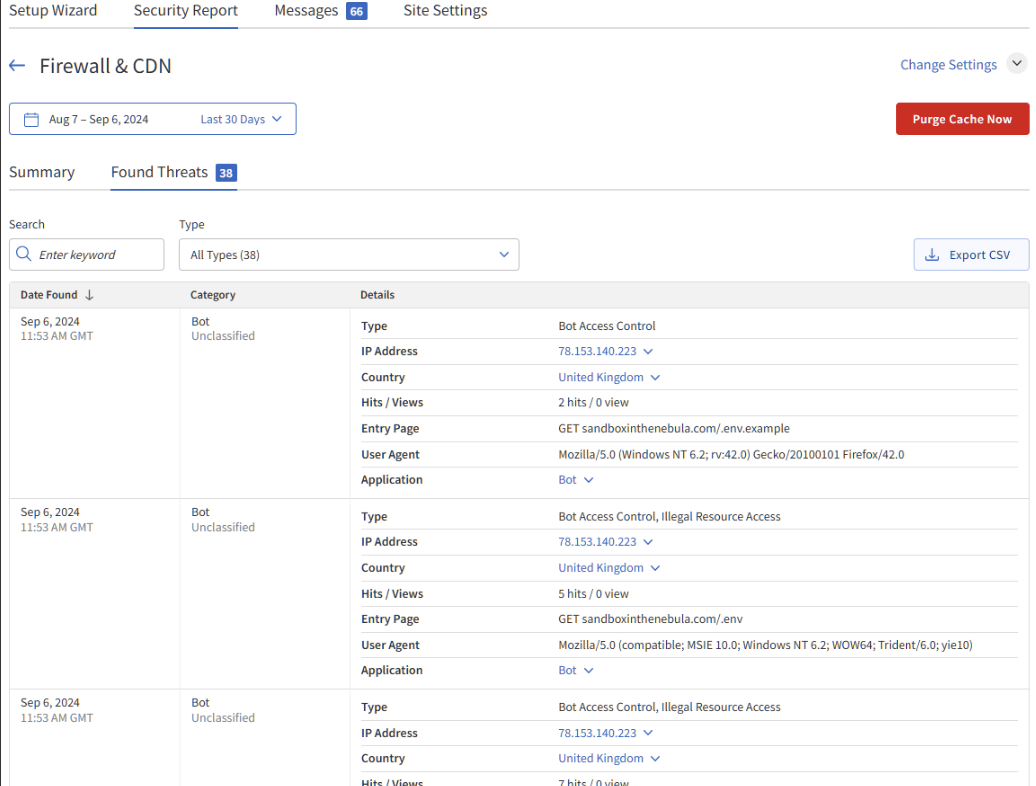Expand United Kingdom chevron in third threat
1036x786 pixels.
coord(655,759)
